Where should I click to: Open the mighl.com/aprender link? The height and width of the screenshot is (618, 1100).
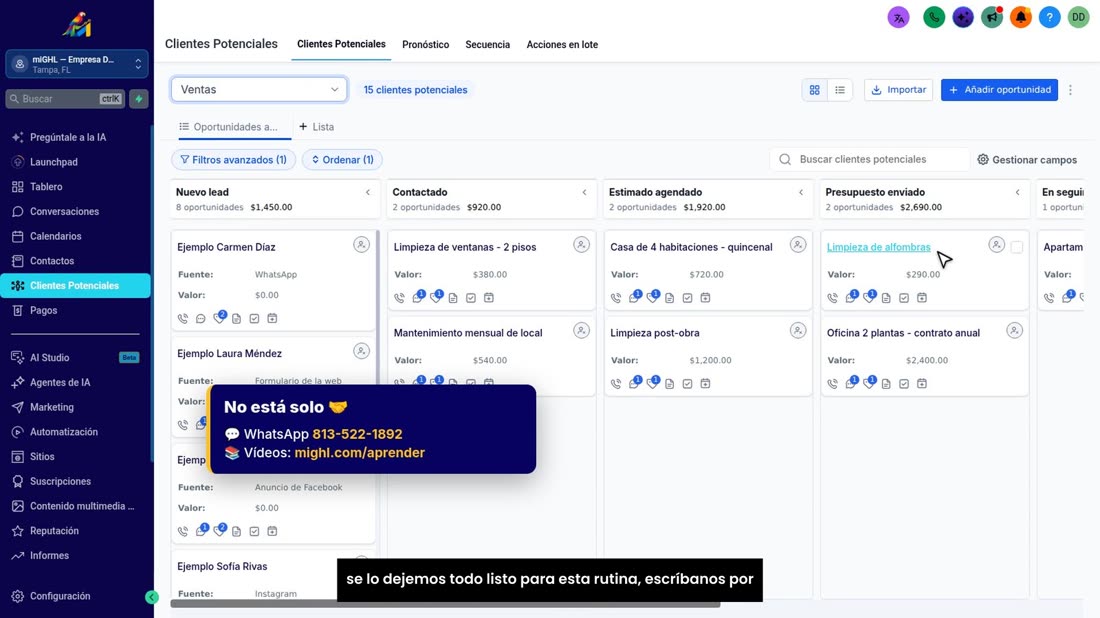(359, 452)
